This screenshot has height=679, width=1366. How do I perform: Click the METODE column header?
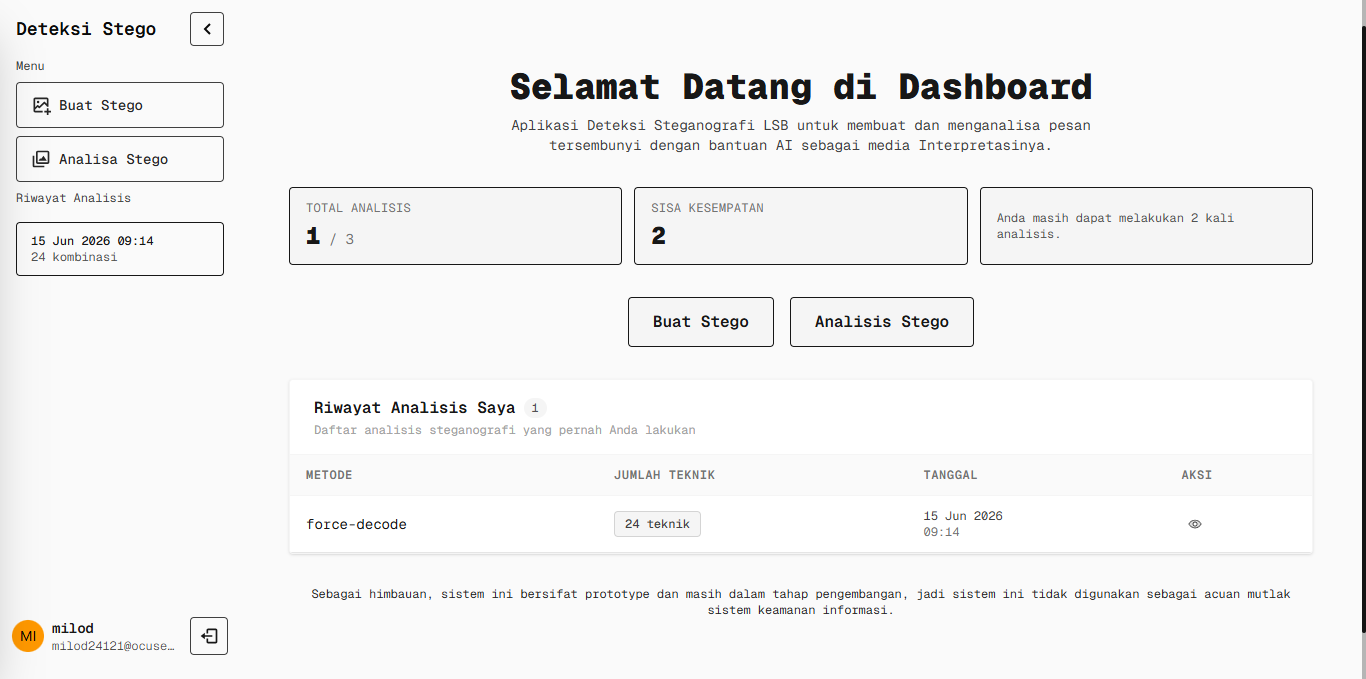click(329, 475)
